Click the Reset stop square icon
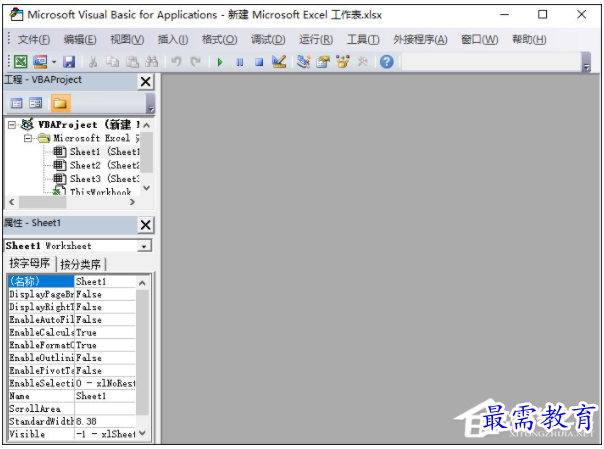The height and width of the screenshot is (449, 604). pos(259,62)
